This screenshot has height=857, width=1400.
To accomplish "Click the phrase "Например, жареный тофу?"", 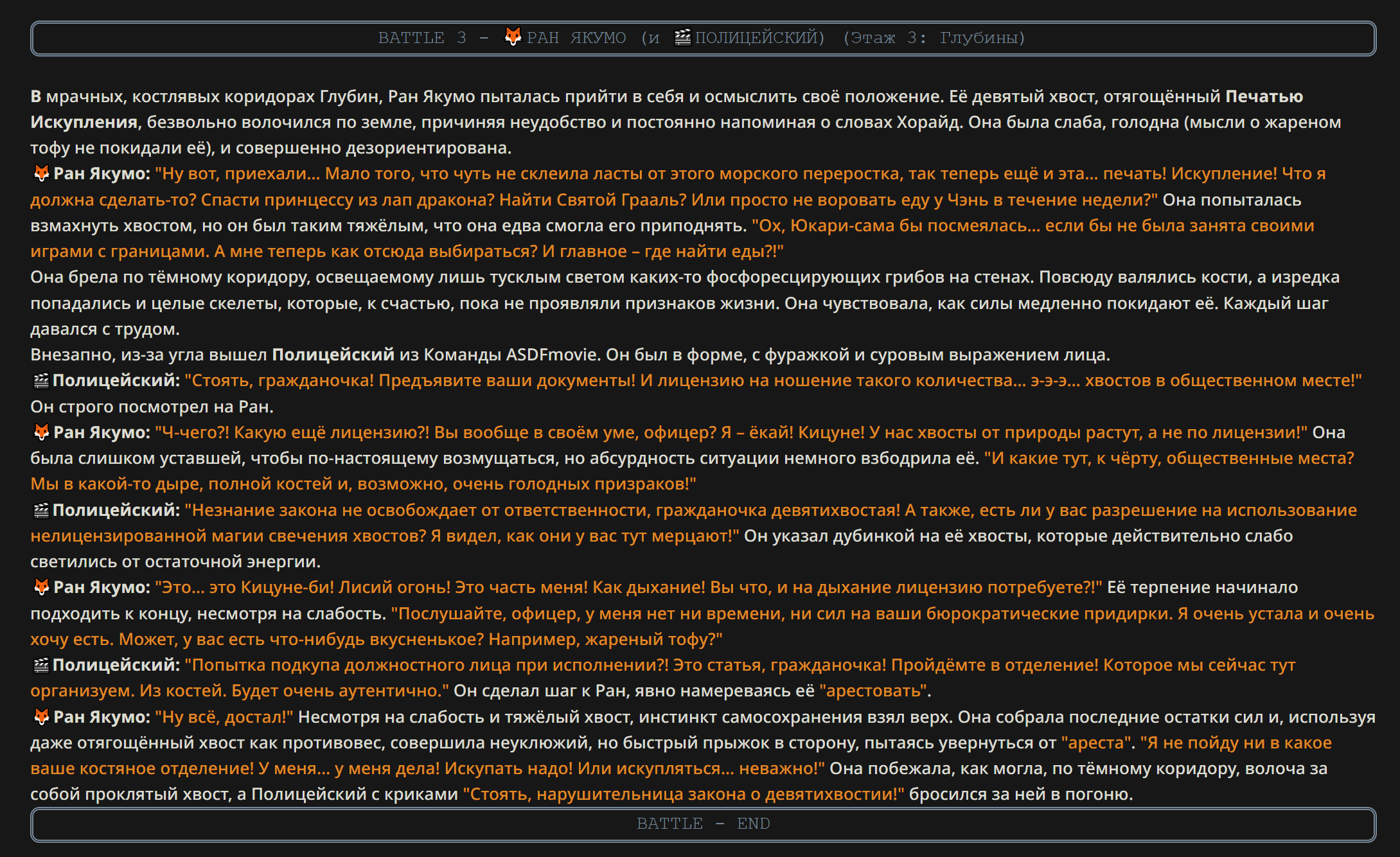I will tap(605, 639).
